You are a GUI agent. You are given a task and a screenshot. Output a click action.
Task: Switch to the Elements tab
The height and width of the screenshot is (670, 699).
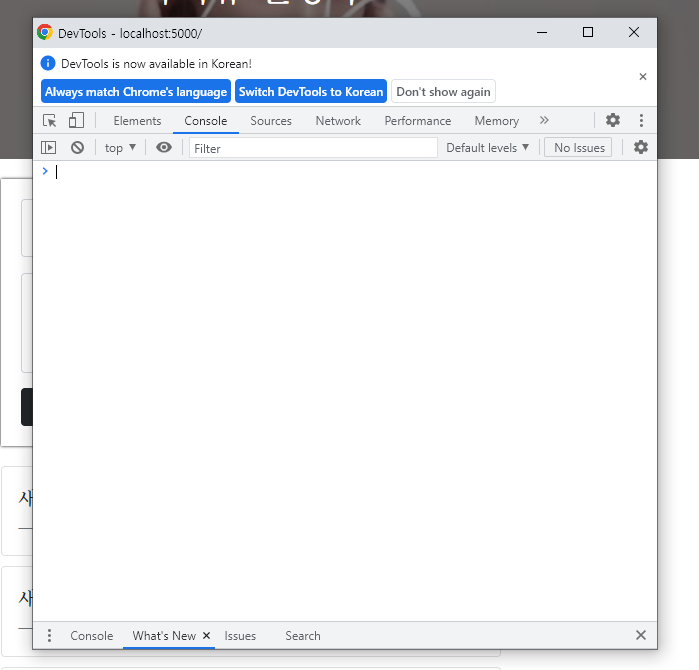point(137,121)
